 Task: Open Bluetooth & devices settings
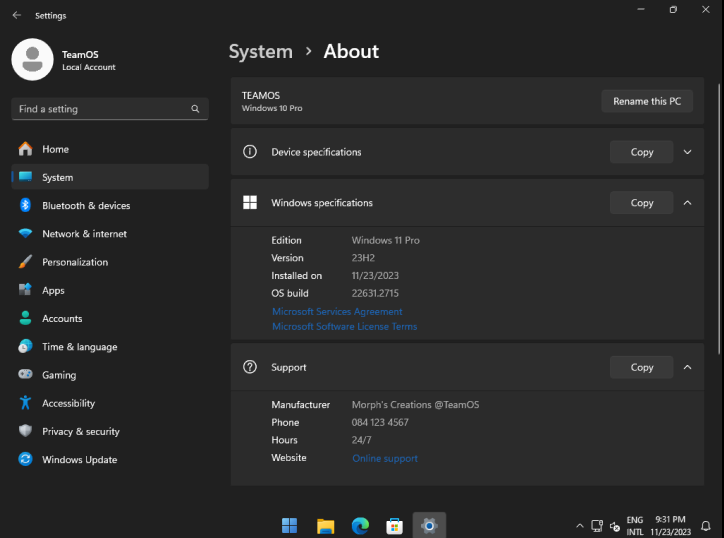(x=110, y=206)
